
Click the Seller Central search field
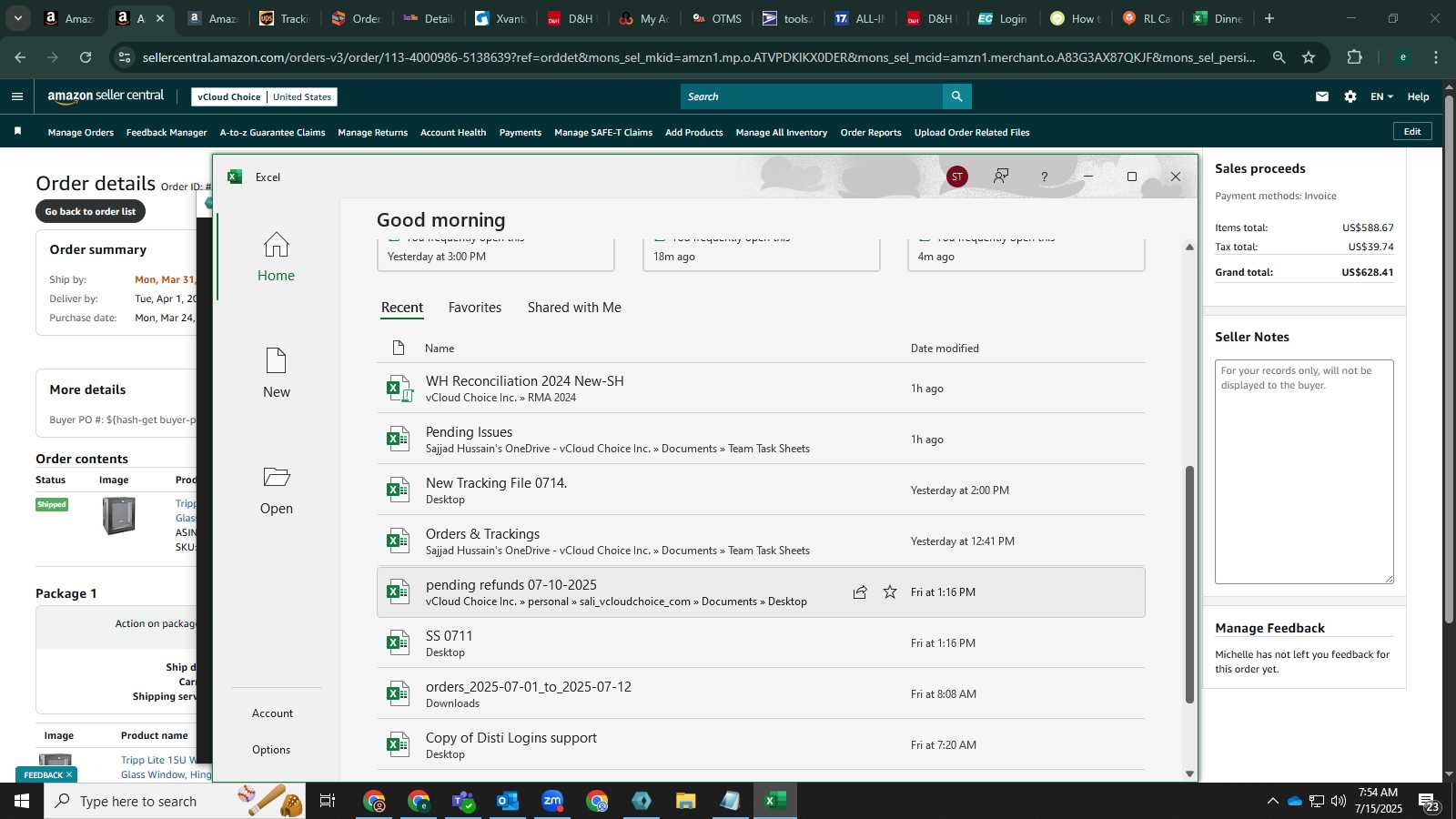click(812, 96)
